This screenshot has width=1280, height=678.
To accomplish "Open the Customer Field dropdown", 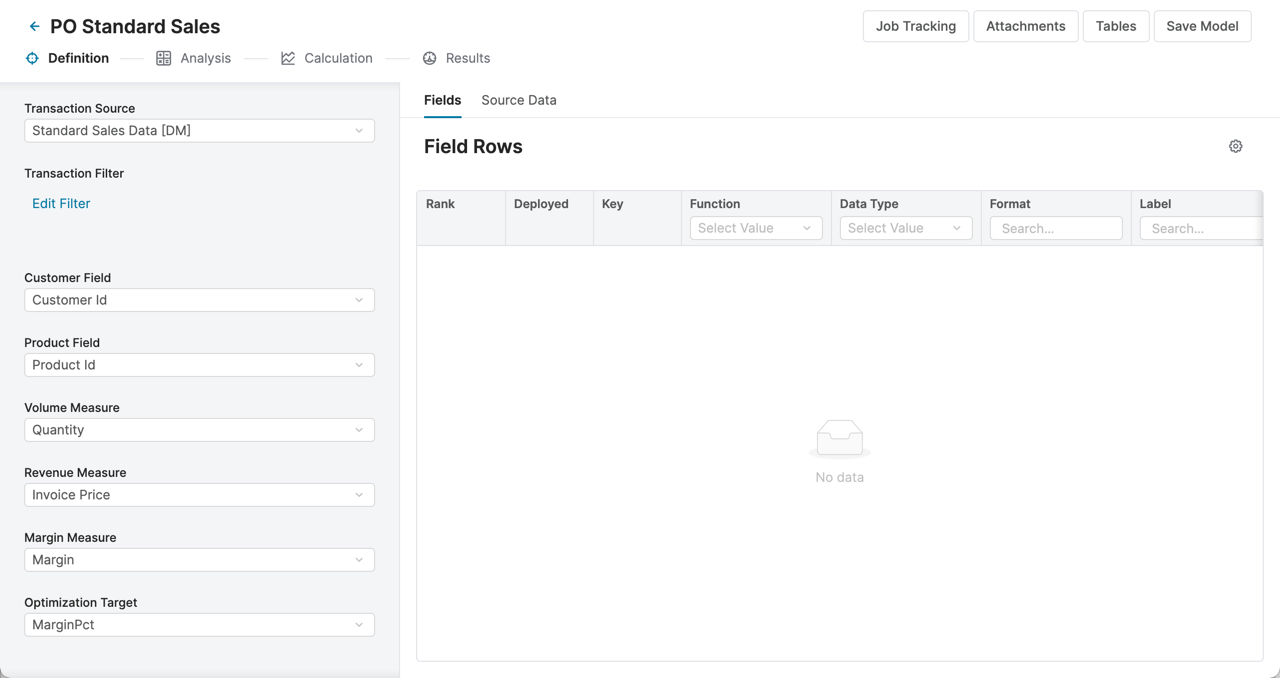I will [199, 300].
